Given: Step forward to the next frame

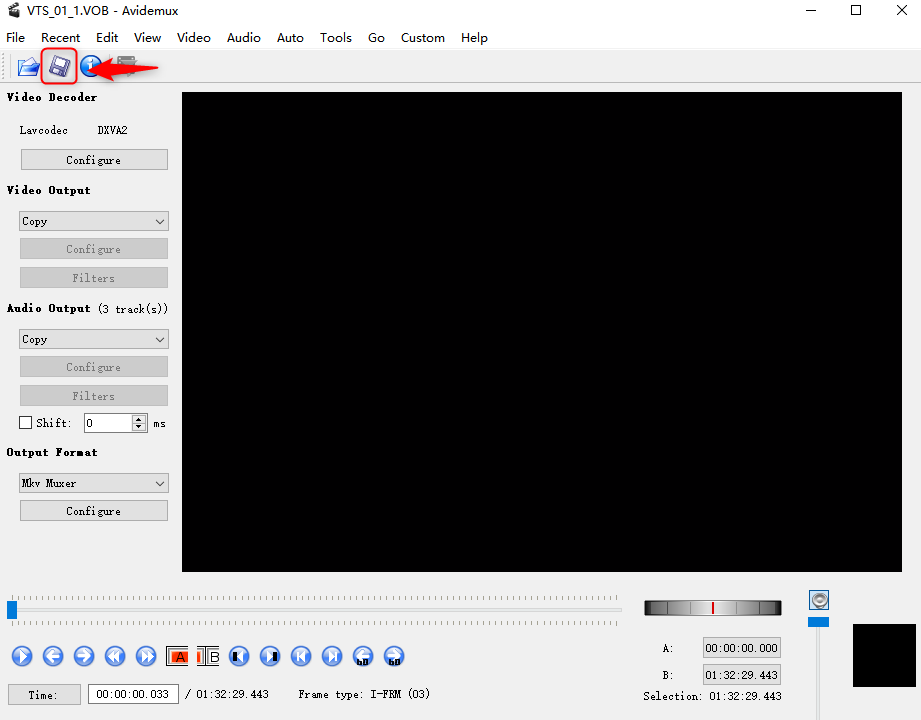Looking at the screenshot, I should coord(84,656).
